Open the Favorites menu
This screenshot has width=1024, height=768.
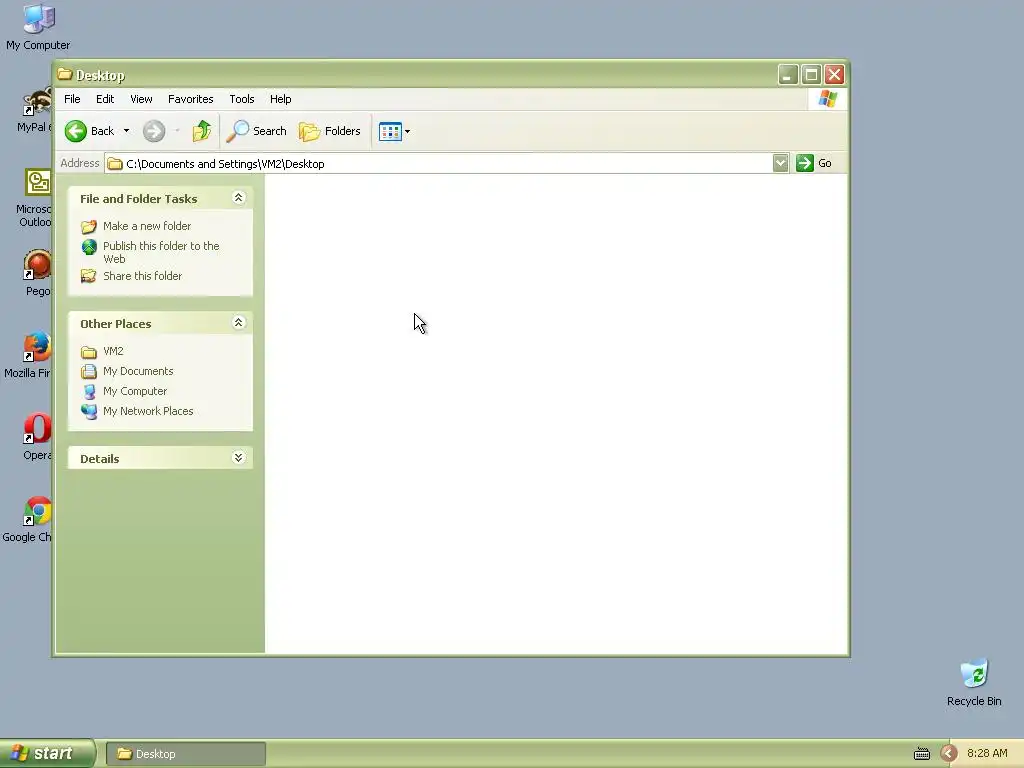pos(191,99)
